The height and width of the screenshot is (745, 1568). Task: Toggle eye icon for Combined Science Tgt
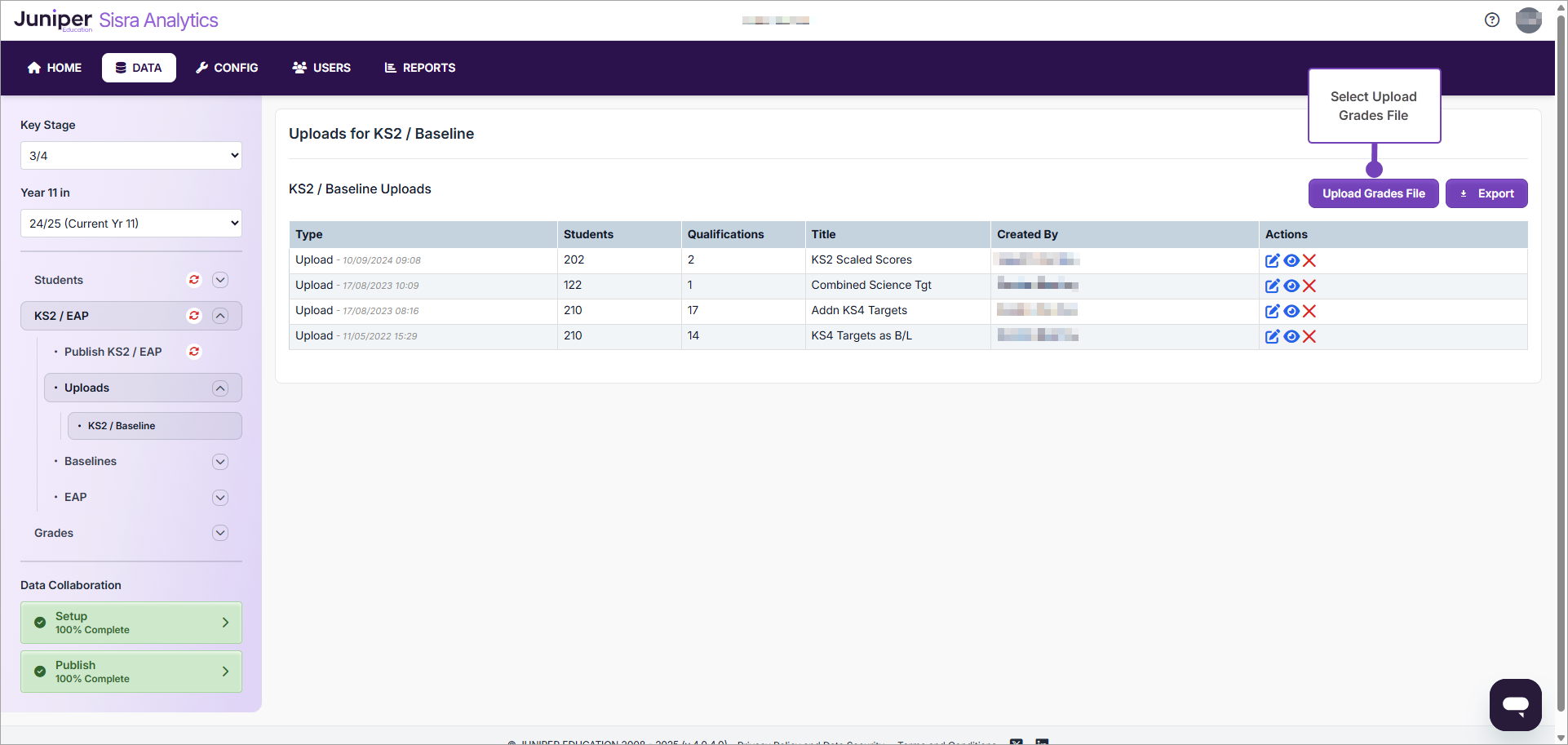(x=1291, y=286)
